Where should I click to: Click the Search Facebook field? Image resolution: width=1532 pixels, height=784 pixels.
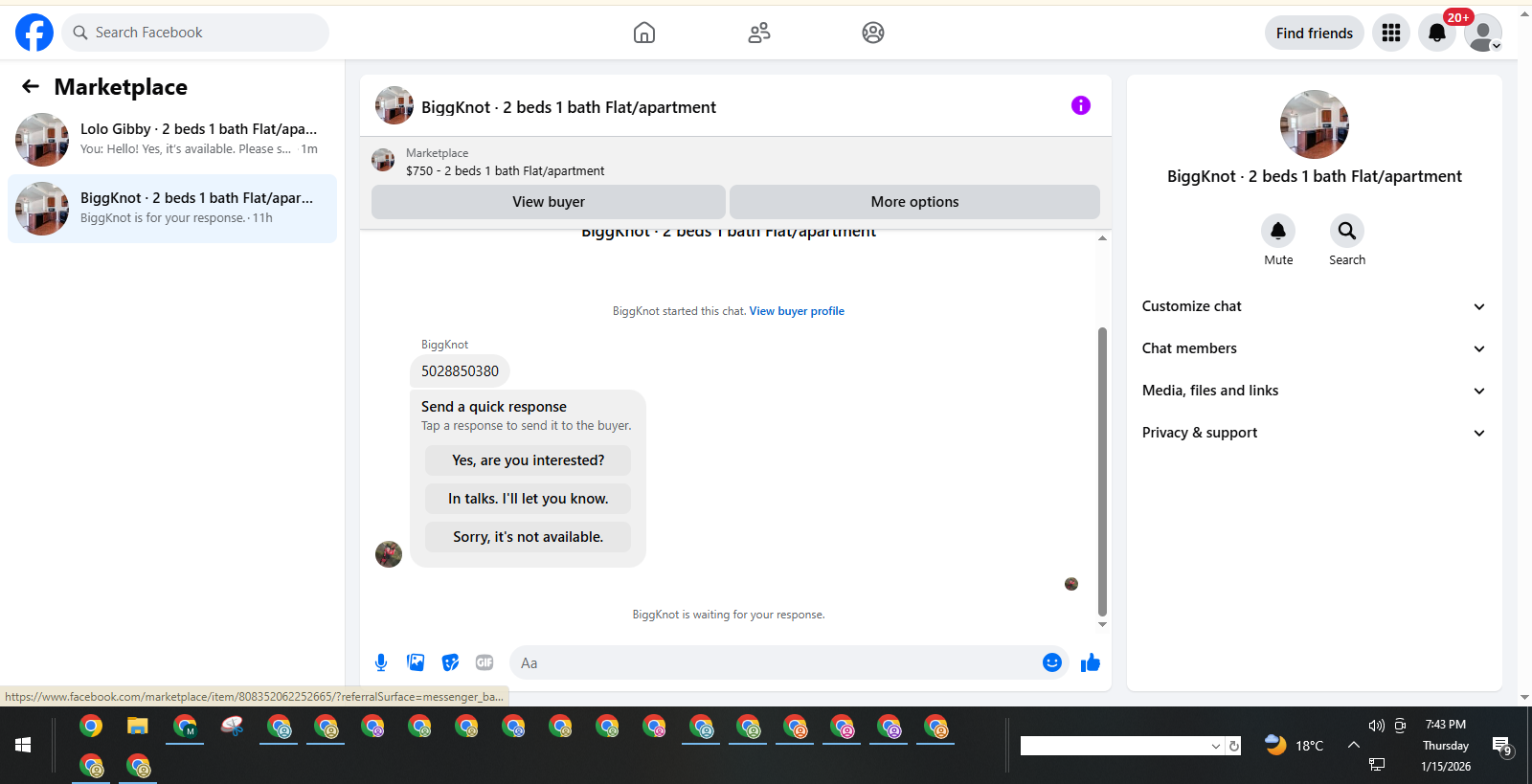point(195,33)
